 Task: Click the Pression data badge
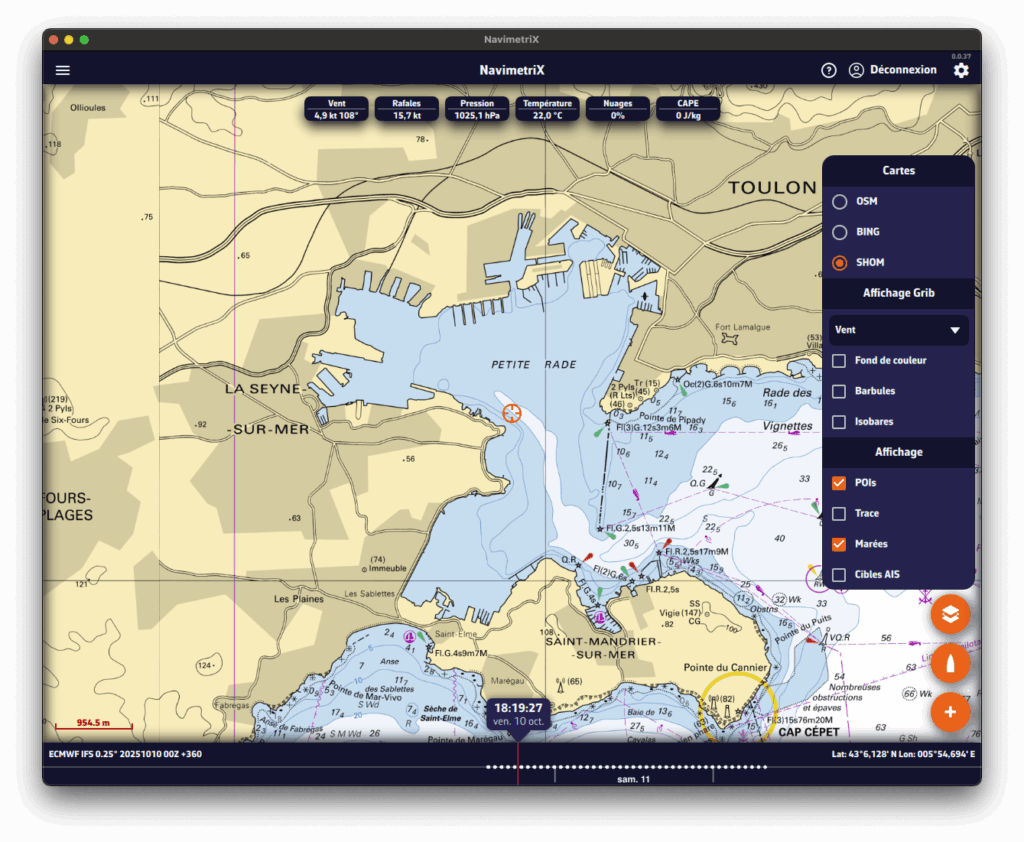click(477, 109)
